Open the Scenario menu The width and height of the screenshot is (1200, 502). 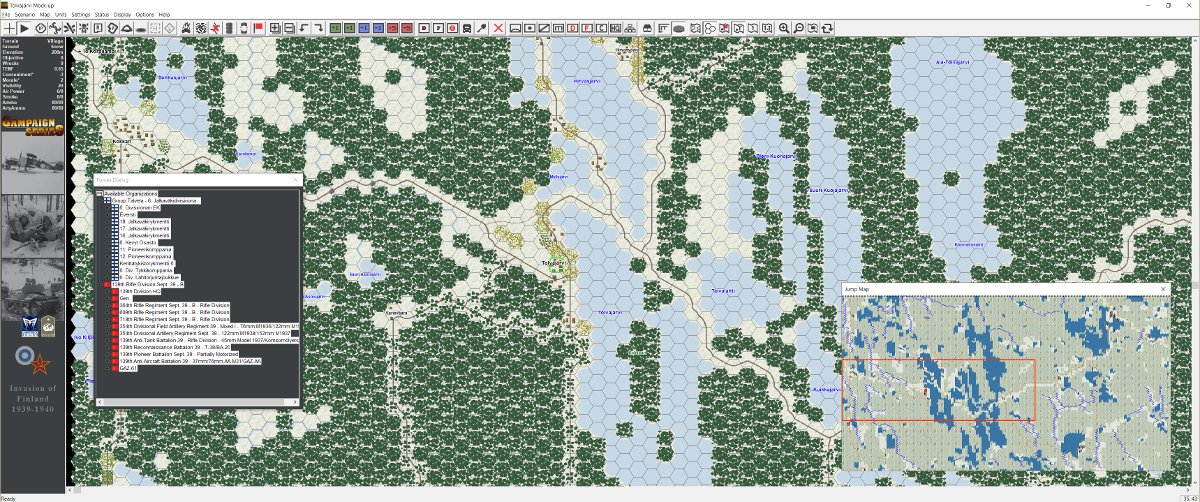coord(24,15)
